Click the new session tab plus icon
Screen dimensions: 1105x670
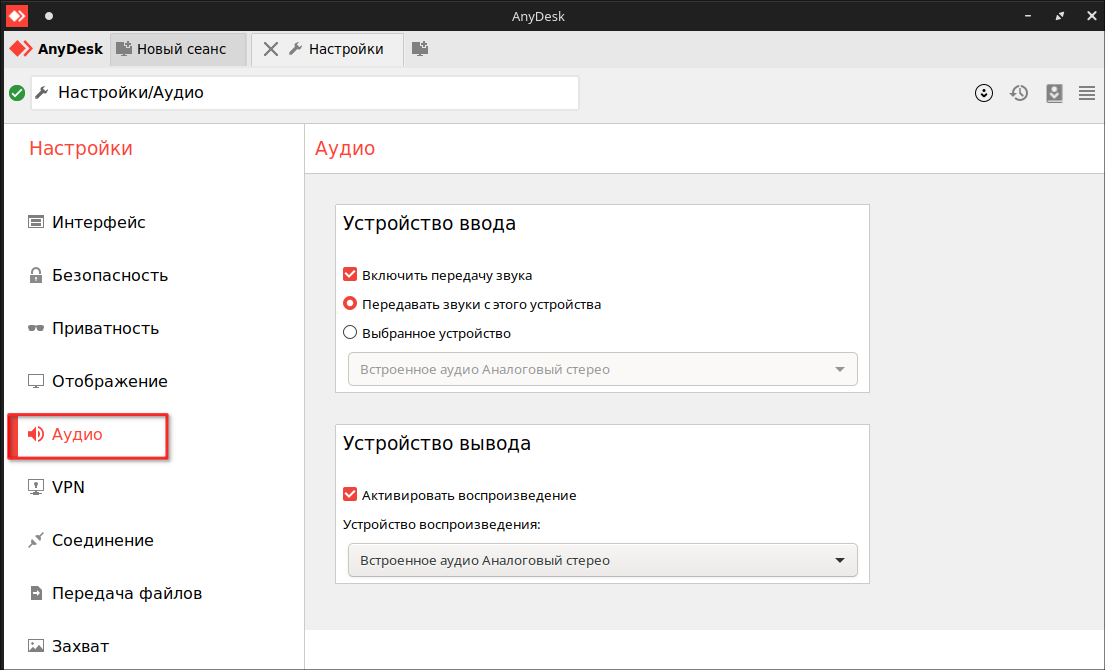(x=421, y=48)
